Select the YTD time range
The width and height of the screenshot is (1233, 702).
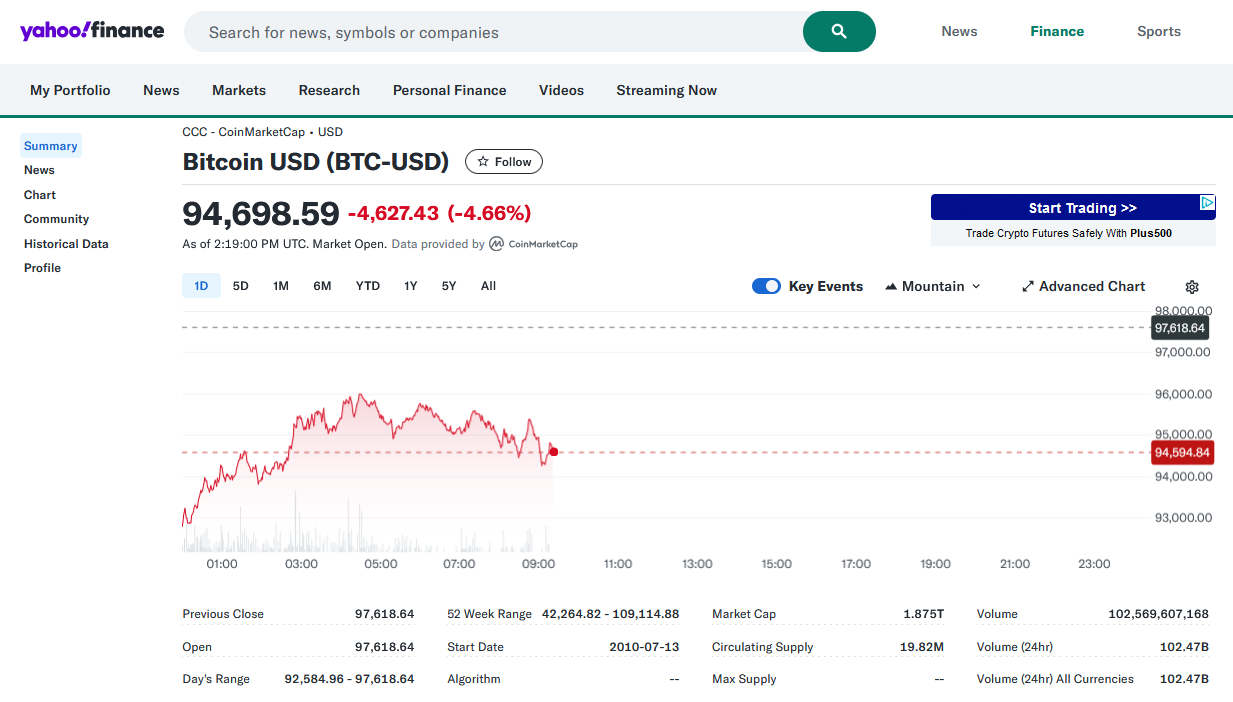point(368,286)
